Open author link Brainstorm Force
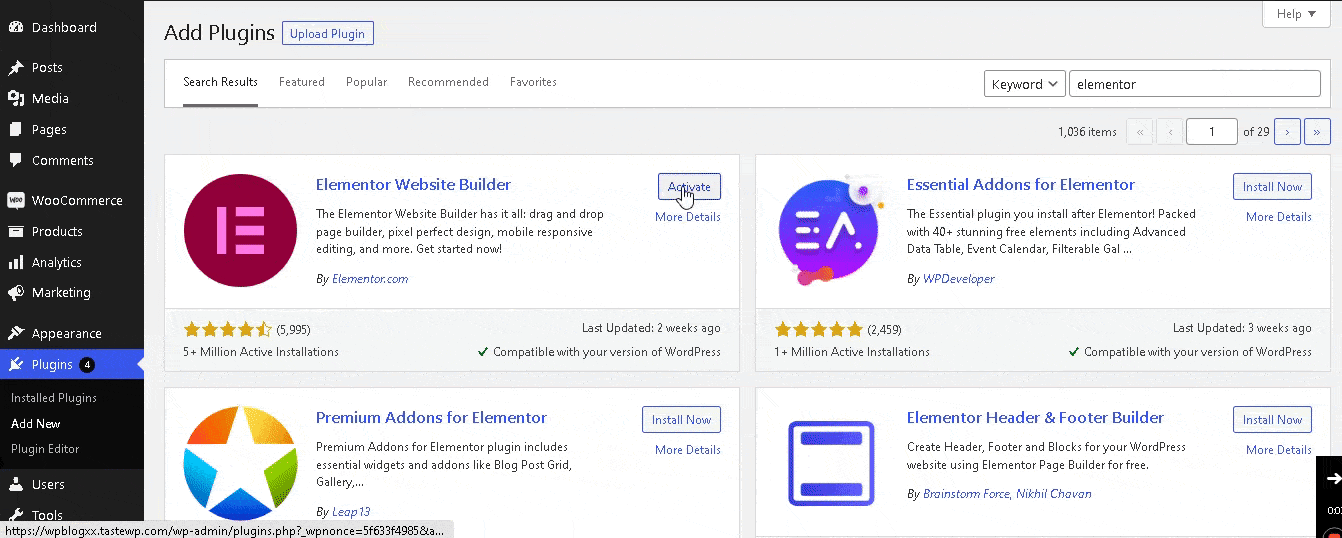Image resolution: width=1342 pixels, height=538 pixels. point(966,494)
